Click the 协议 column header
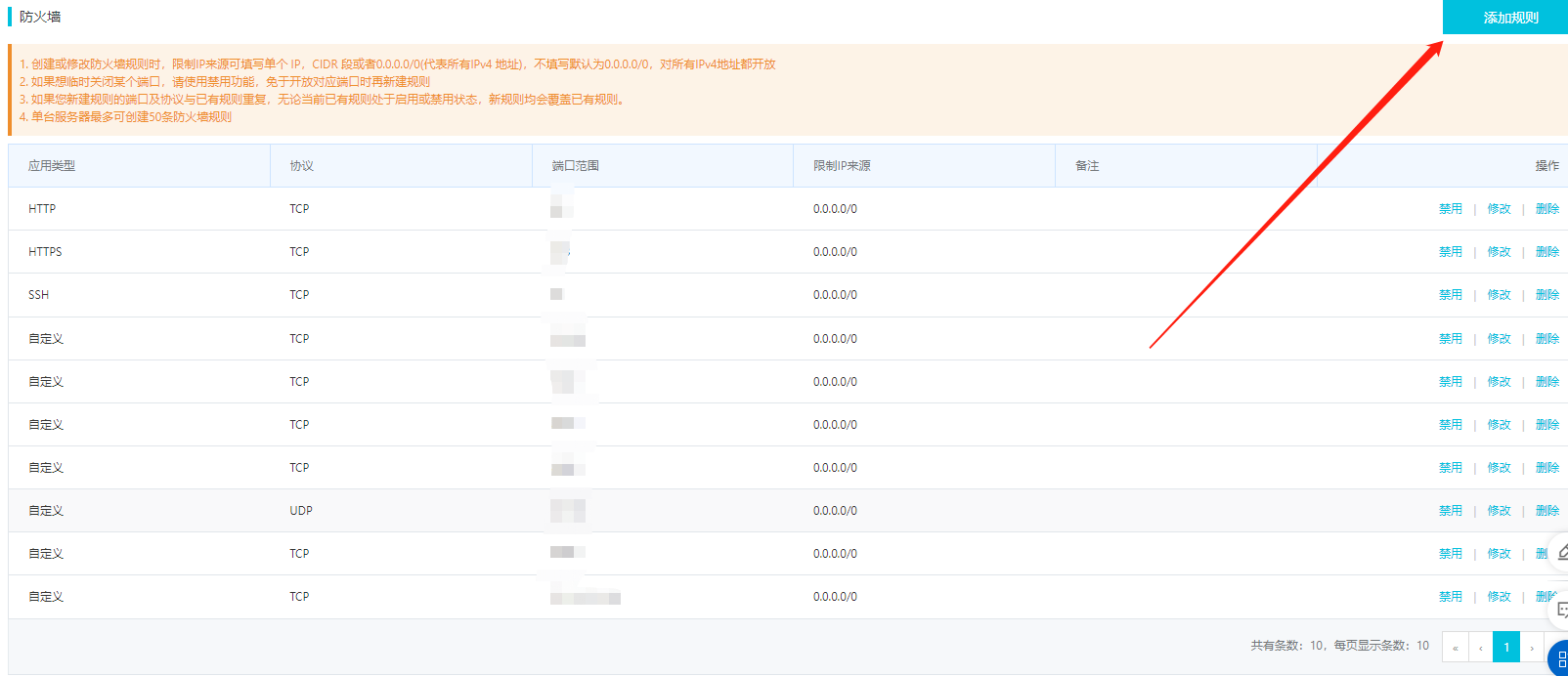 coord(301,166)
